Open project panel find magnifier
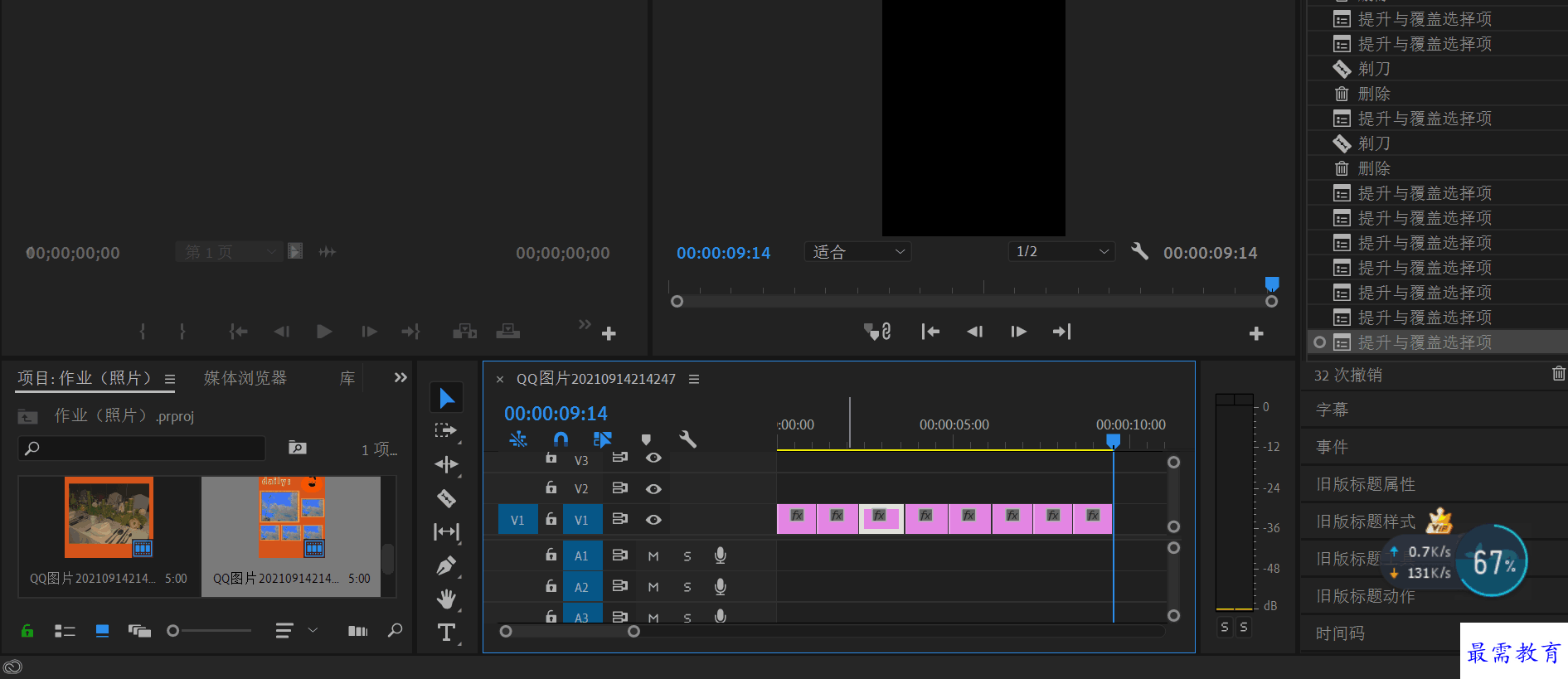Viewport: 1568px width, 679px height. tap(395, 630)
